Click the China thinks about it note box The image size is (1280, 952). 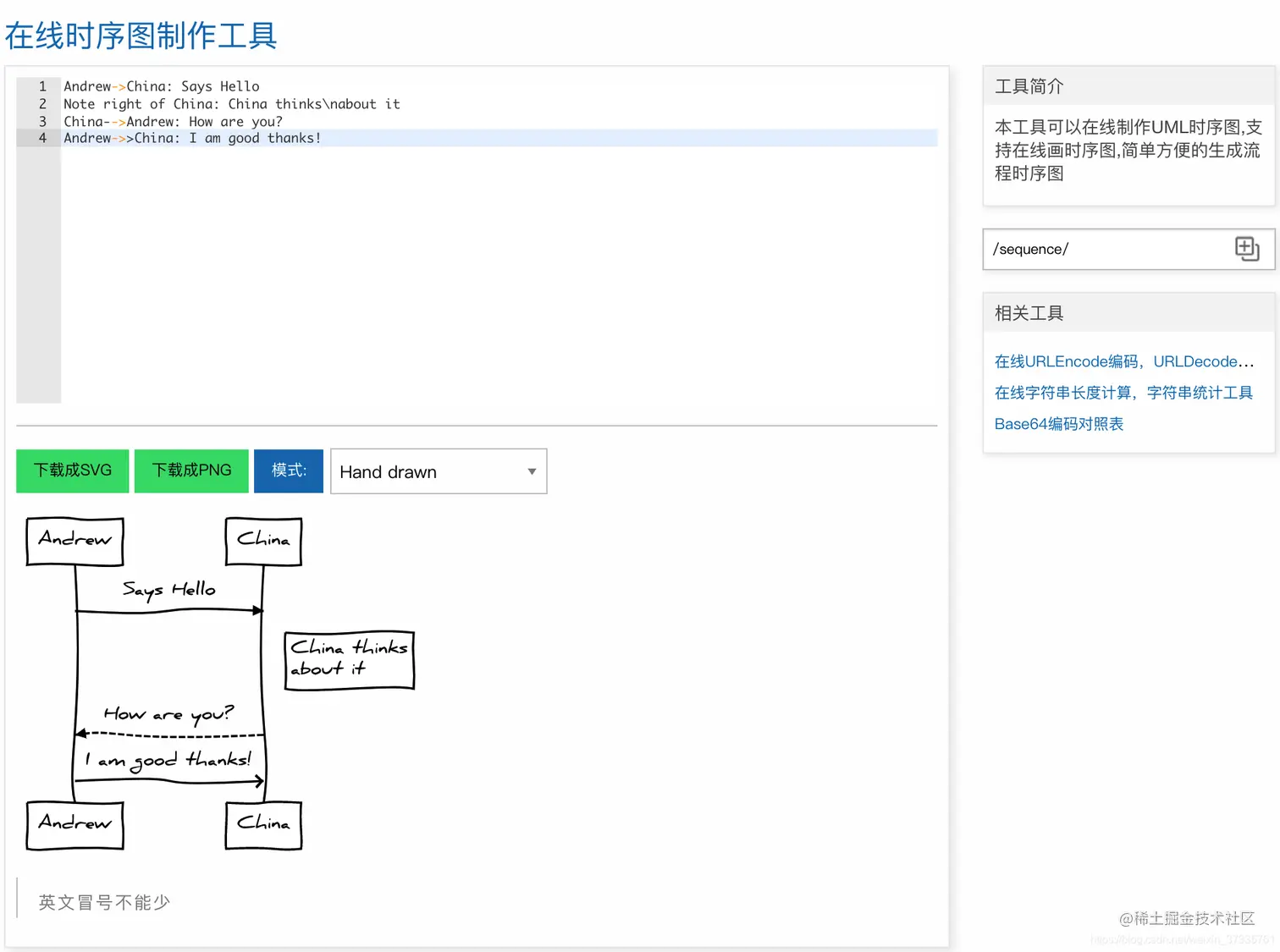click(349, 659)
